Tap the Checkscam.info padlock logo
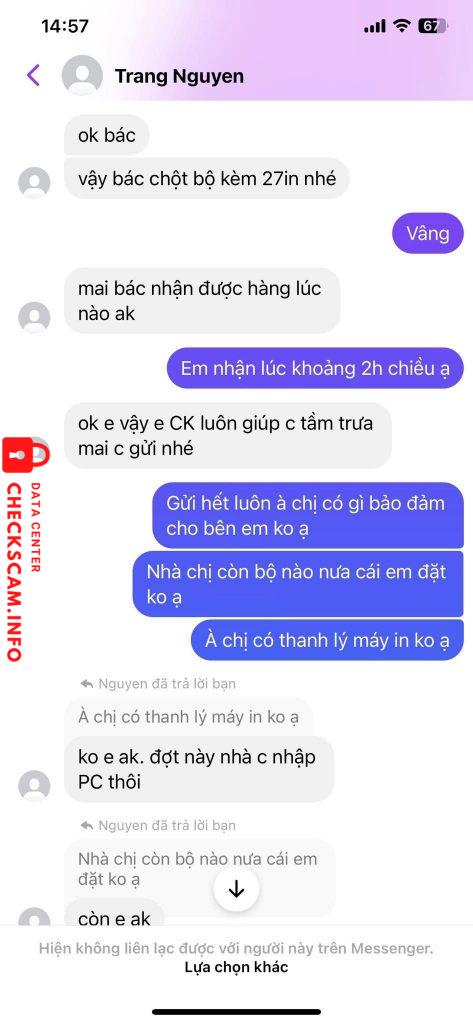Screen dimensions: 473x1024 (x=25, y=454)
